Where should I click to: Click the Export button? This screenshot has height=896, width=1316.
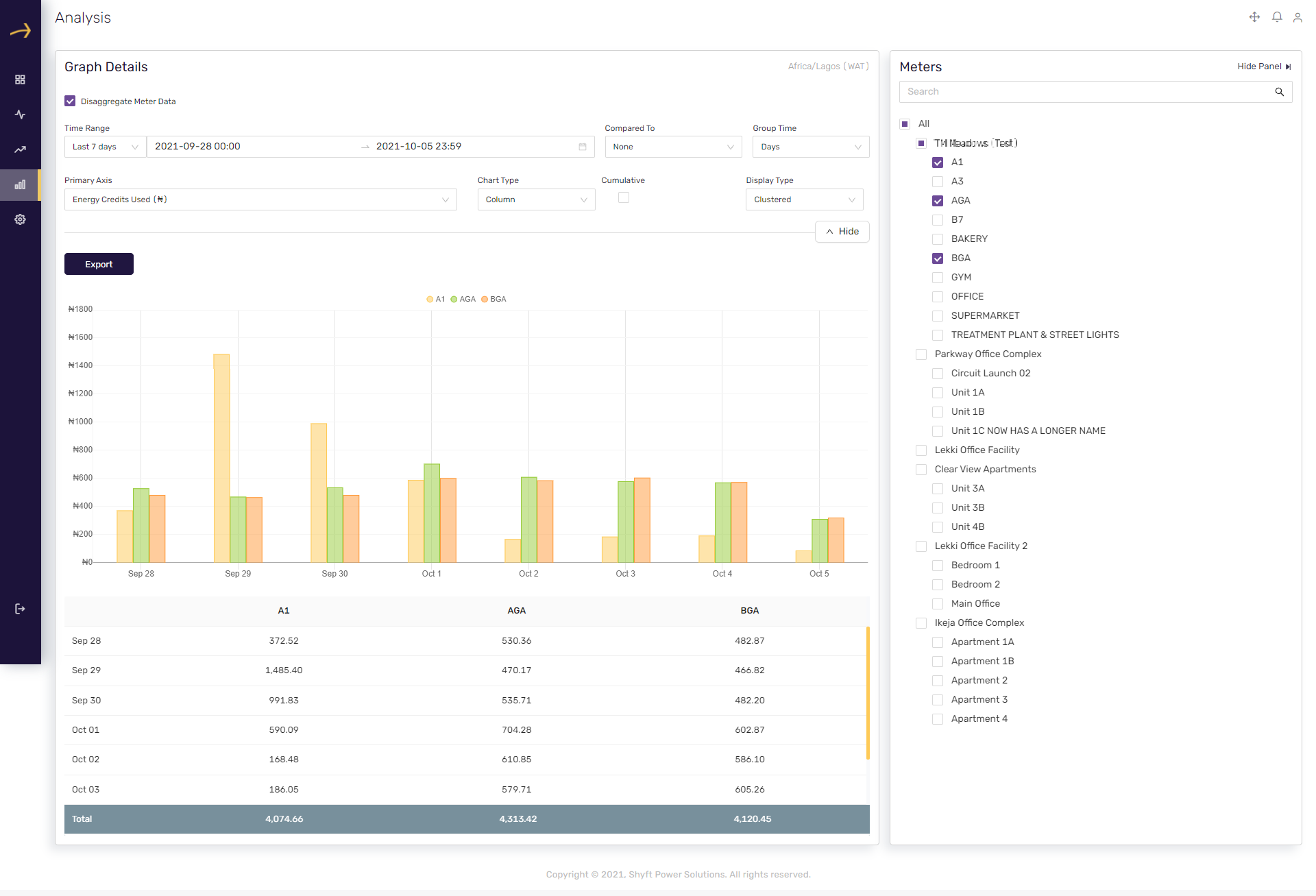coord(99,264)
